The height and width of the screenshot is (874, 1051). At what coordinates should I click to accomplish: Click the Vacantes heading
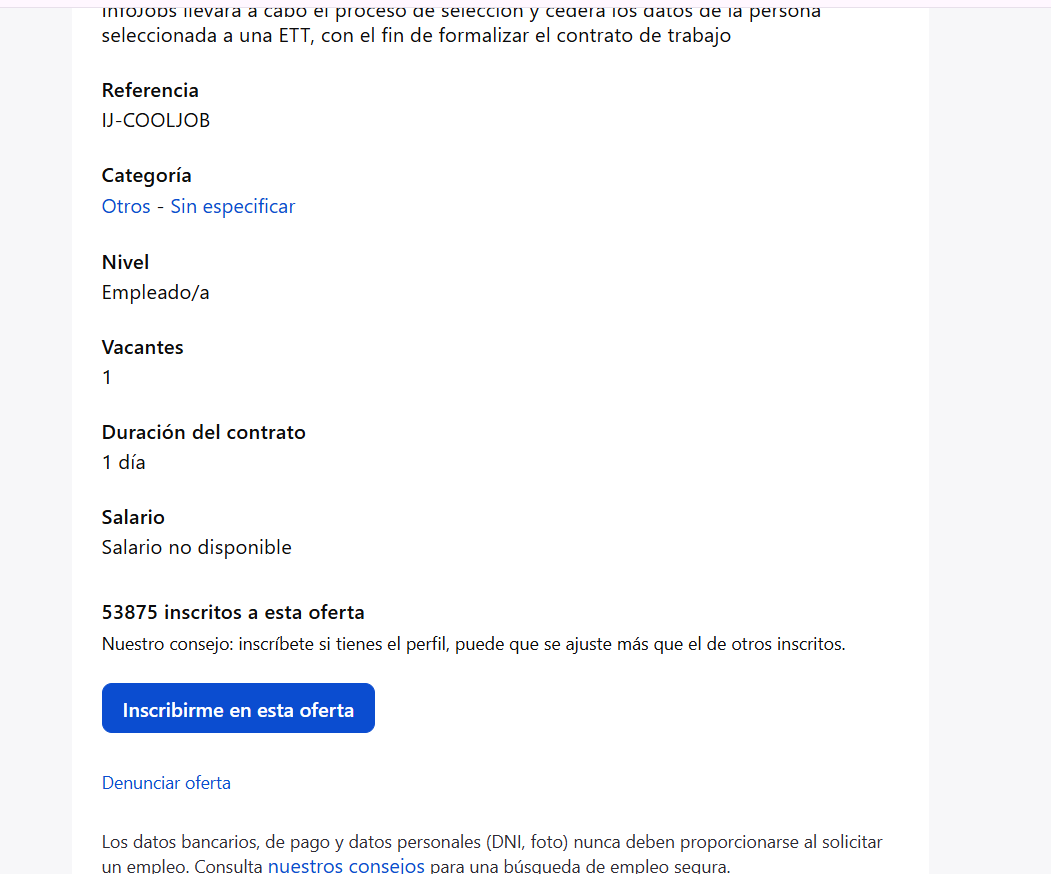tap(143, 347)
